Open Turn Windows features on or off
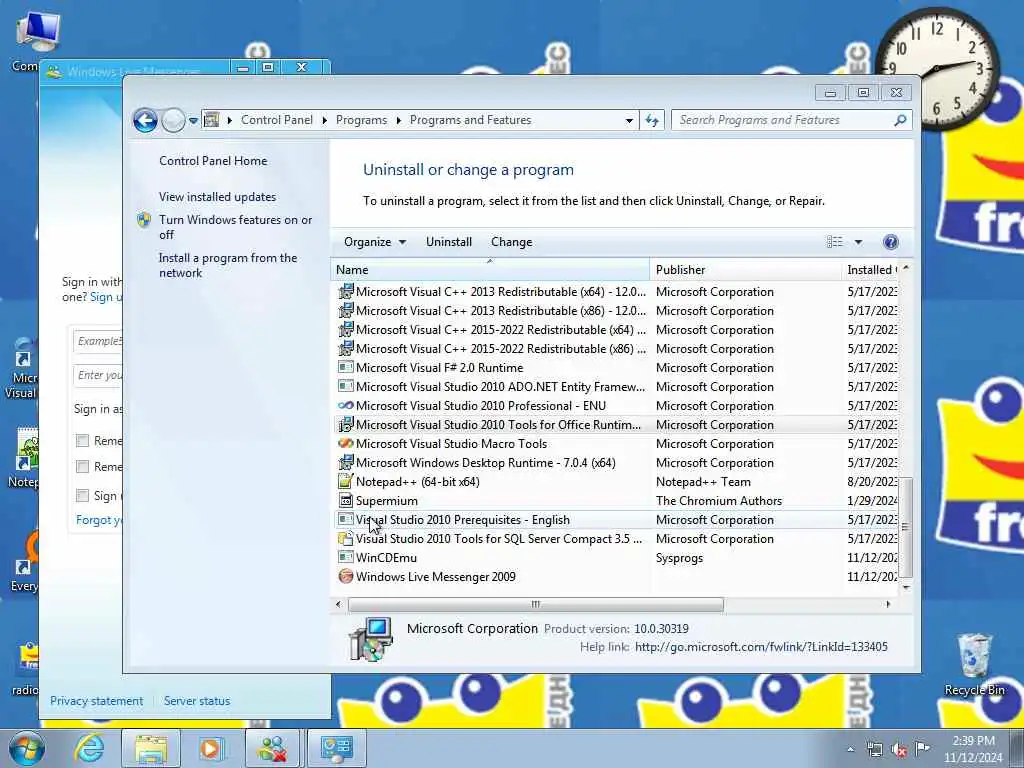This screenshot has width=1024, height=768. [236, 227]
